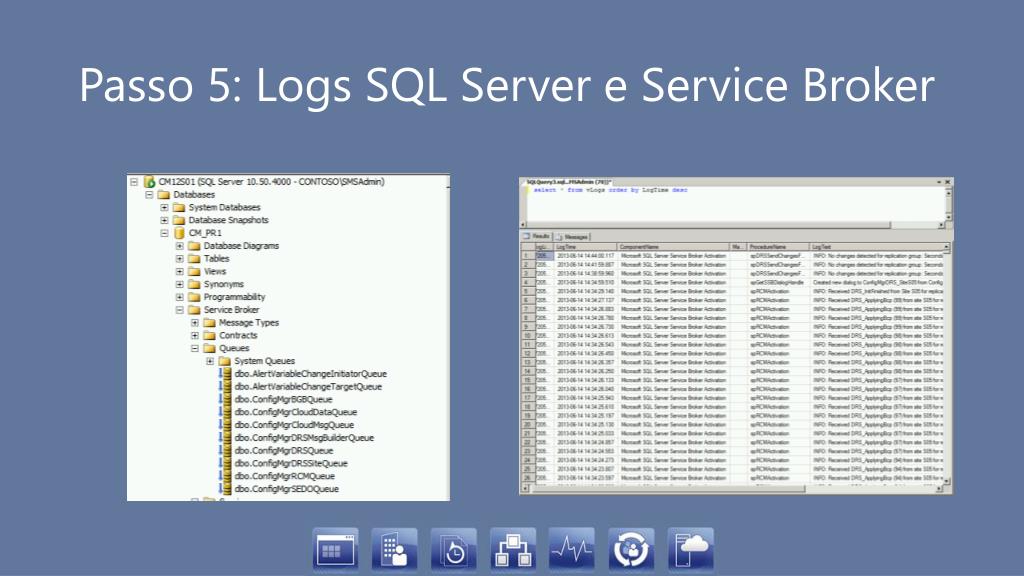This screenshot has height=576, width=1024.
Task: Select dbo.ConfigMgrCloudDataQueue in tree
Action: click(x=295, y=412)
